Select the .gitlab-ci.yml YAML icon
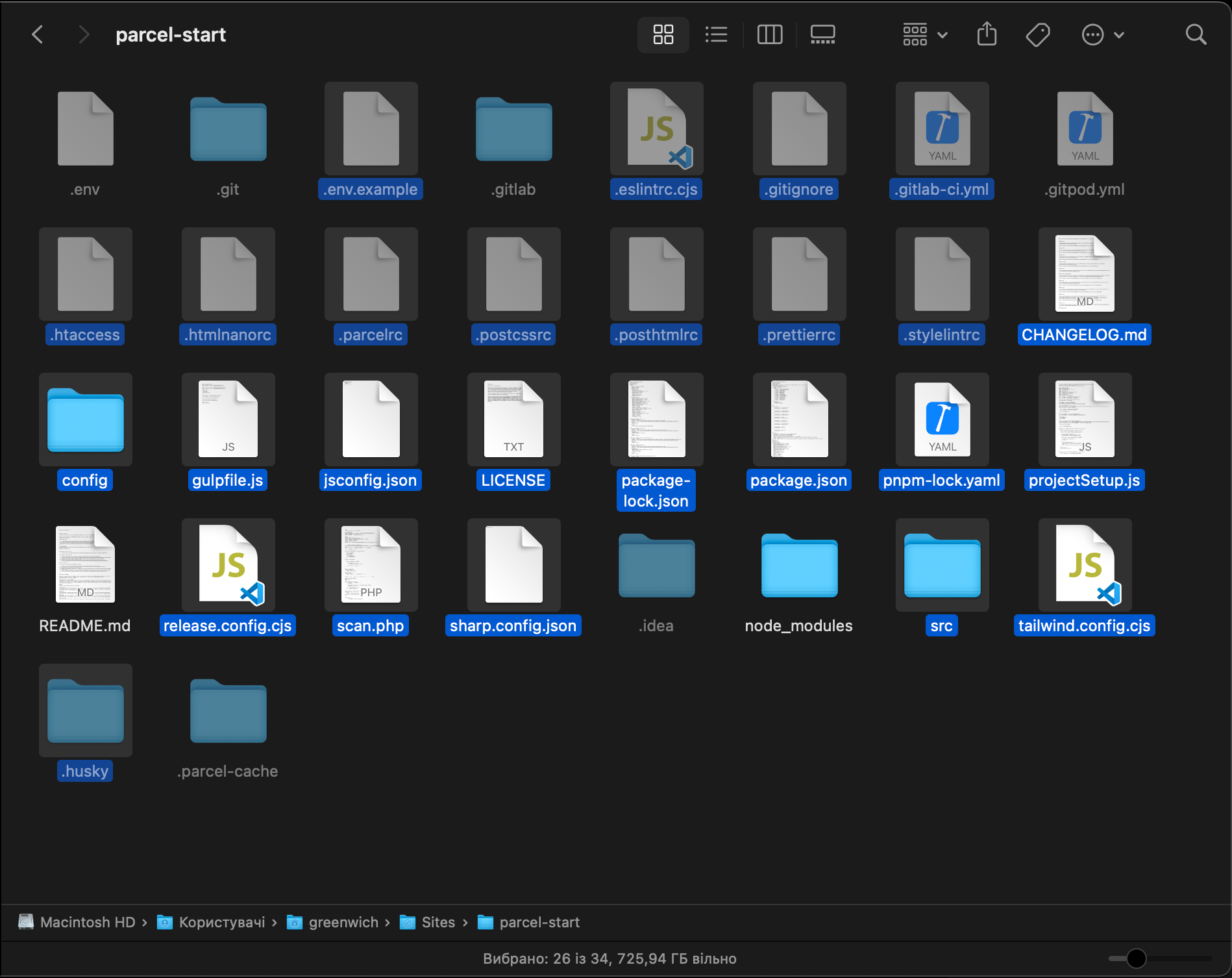This screenshot has height=978, width=1232. pyautogui.click(x=942, y=129)
